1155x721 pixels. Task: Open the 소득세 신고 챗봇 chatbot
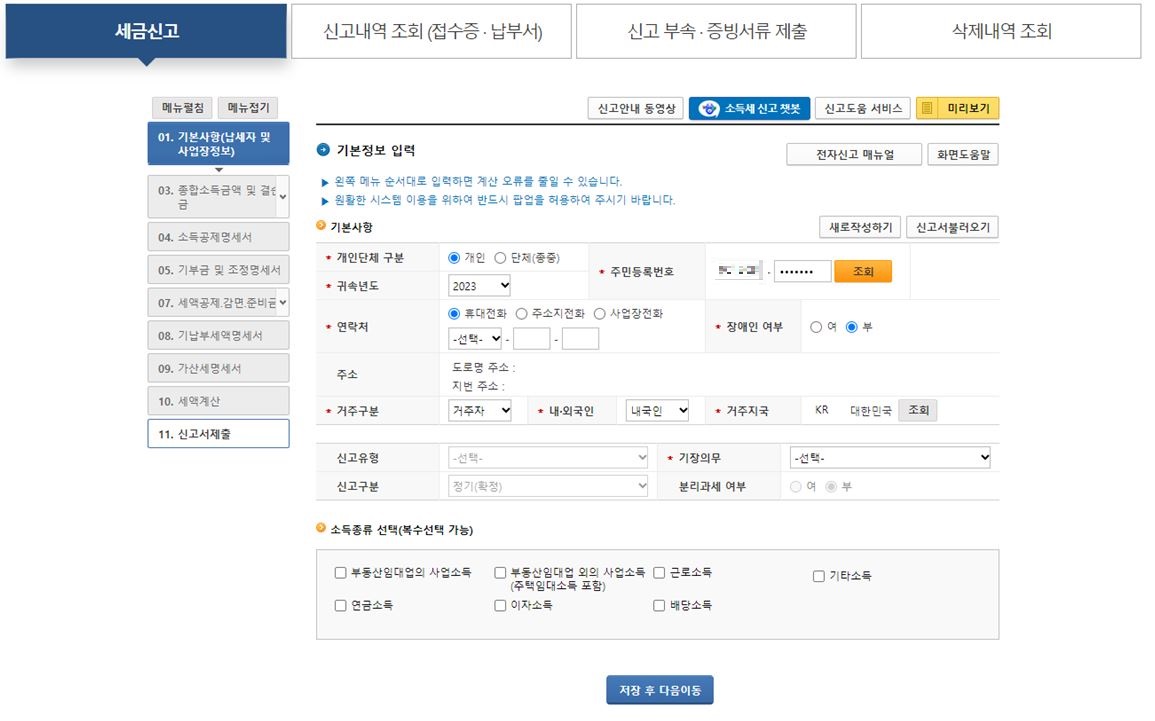pos(748,107)
